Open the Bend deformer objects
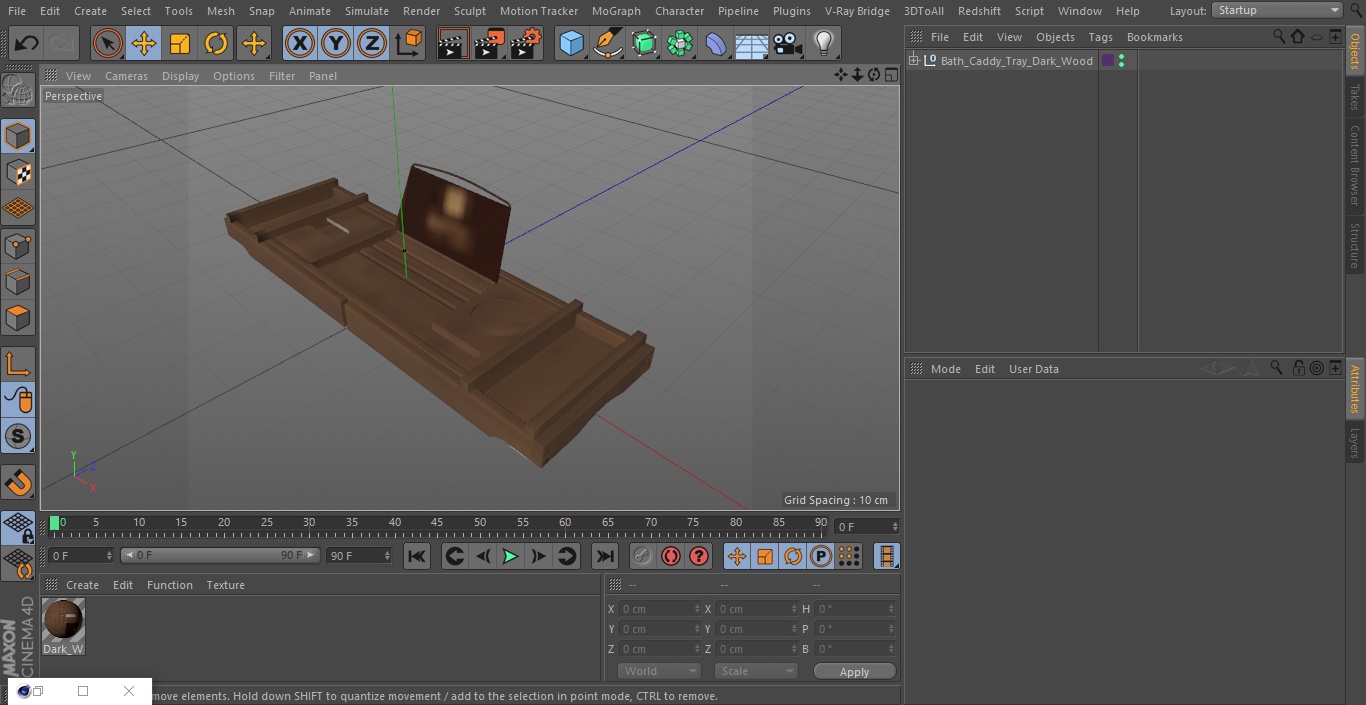This screenshot has width=1366, height=705. [716, 44]
